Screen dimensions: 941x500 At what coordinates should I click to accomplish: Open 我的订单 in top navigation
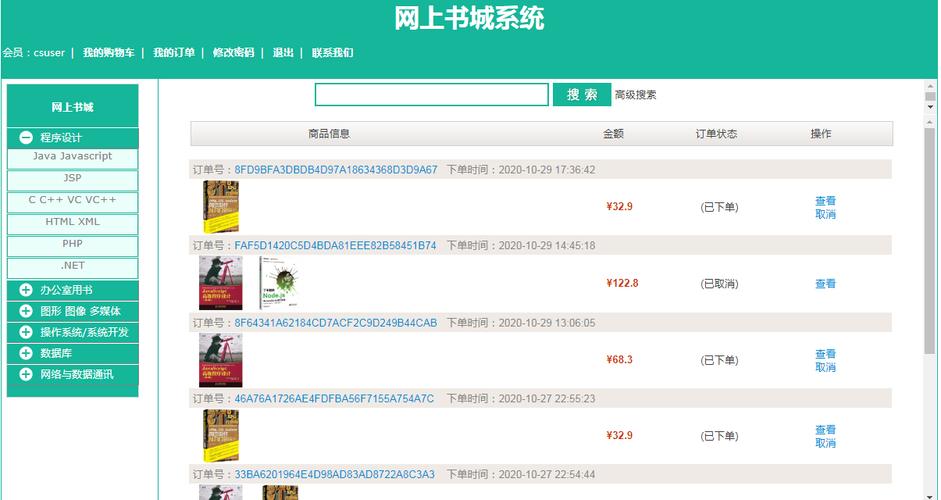(x=174, y=53)
